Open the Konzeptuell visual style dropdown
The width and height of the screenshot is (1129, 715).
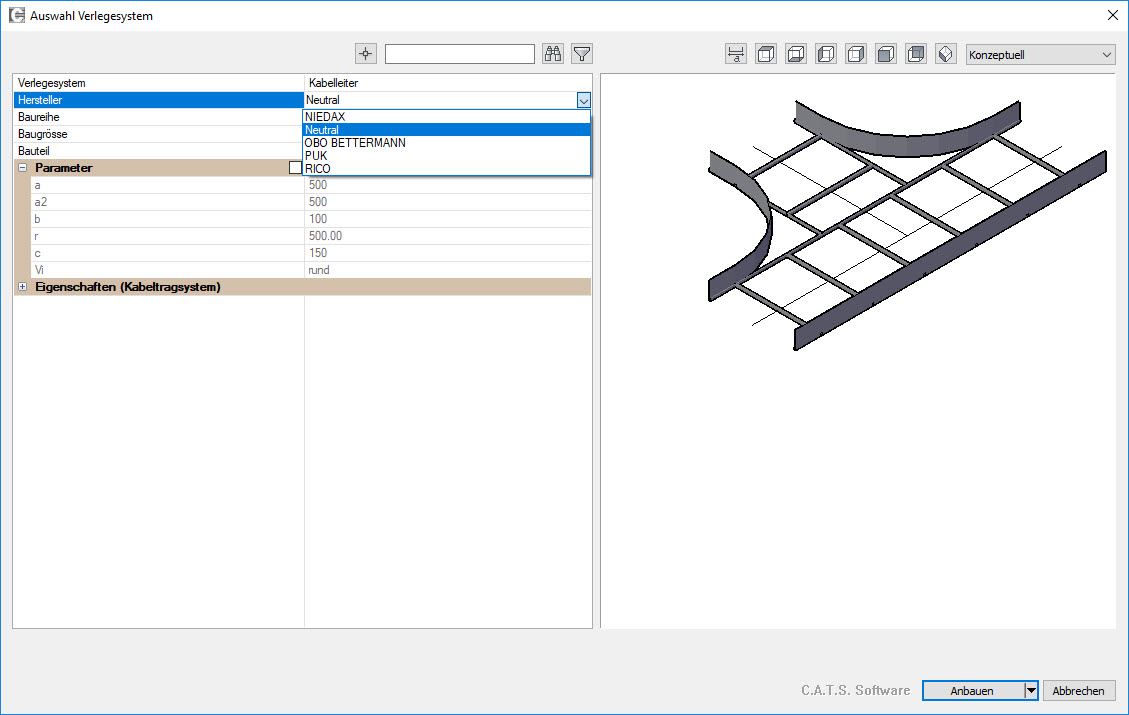[x=1040, y=55]
